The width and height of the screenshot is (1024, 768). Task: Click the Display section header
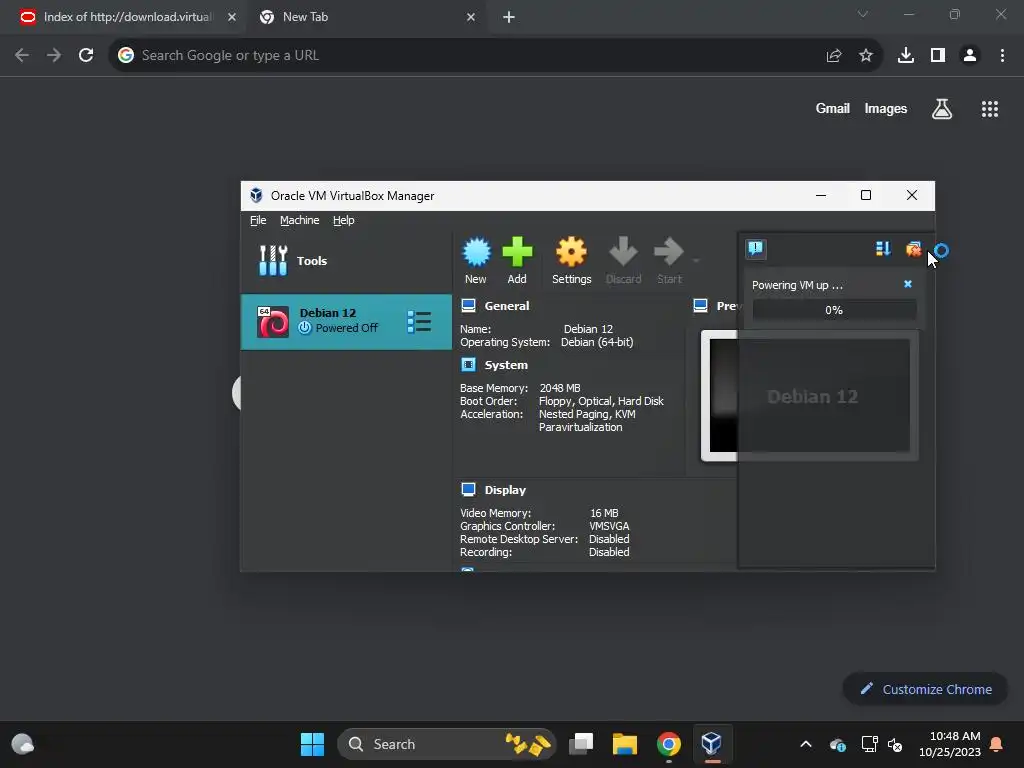pos(505,490)
